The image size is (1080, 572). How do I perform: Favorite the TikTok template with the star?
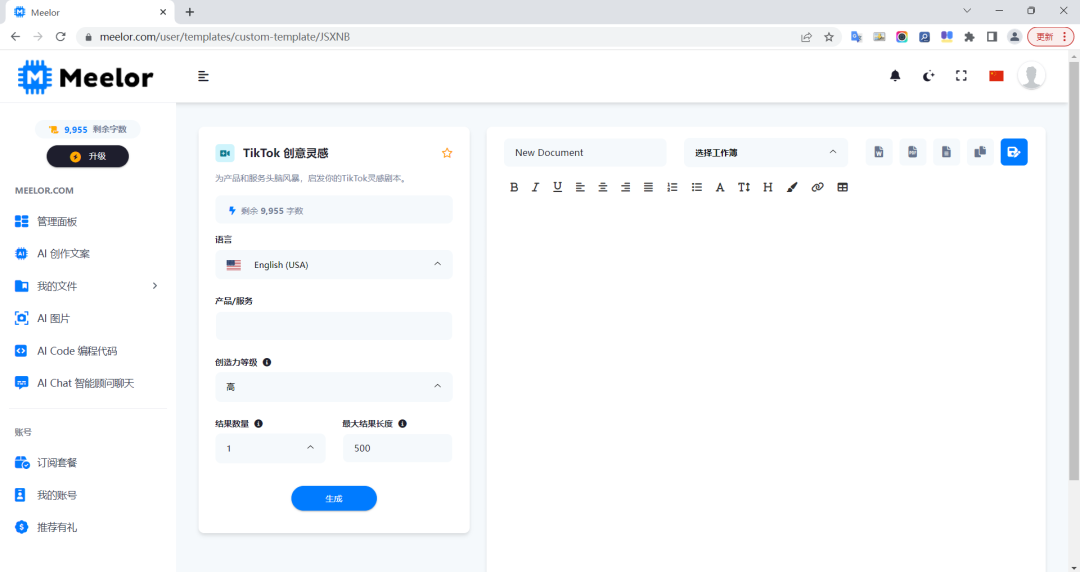[447, 153]
